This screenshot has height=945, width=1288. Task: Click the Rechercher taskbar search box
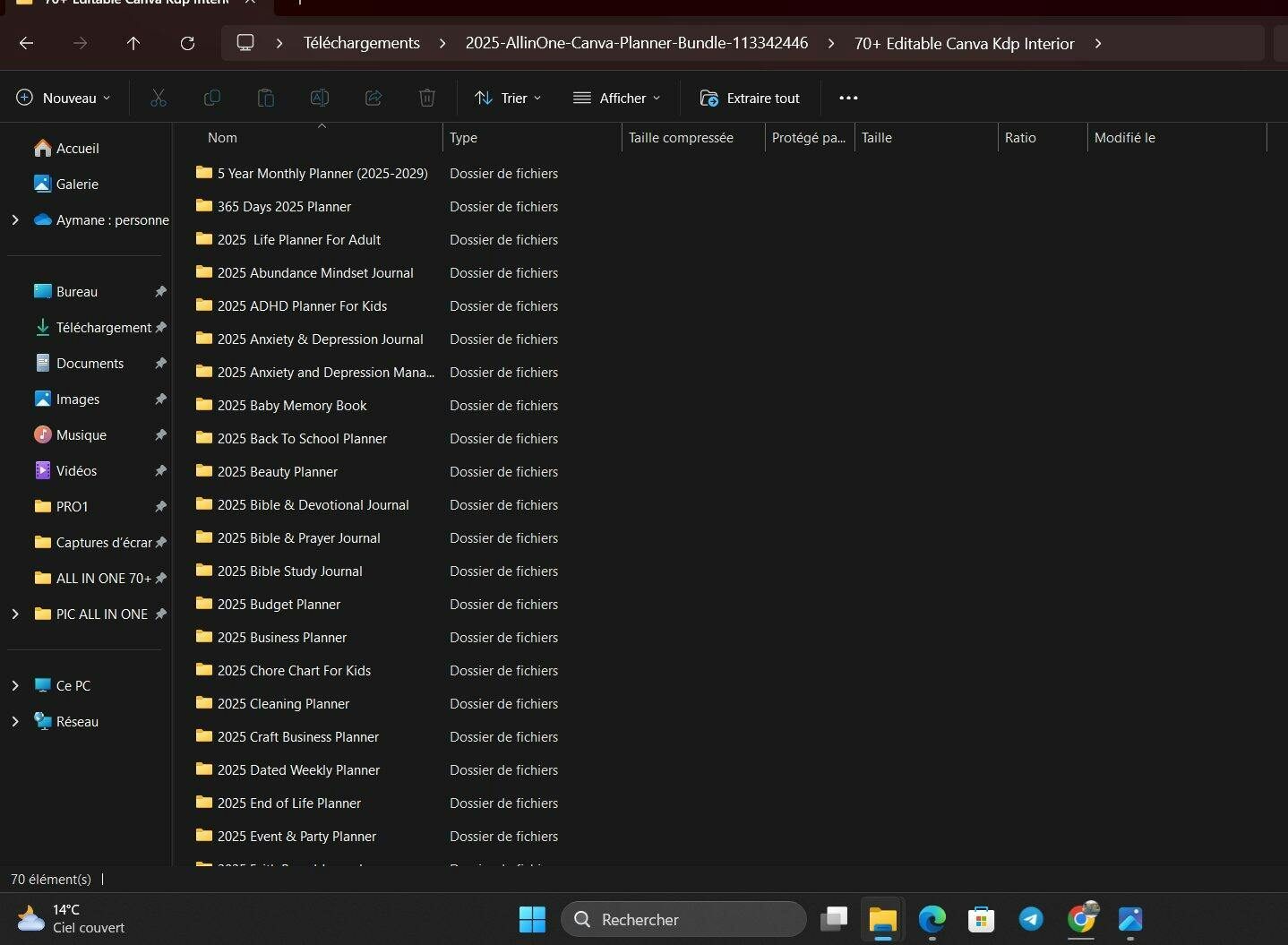click(x=683, y=919)
